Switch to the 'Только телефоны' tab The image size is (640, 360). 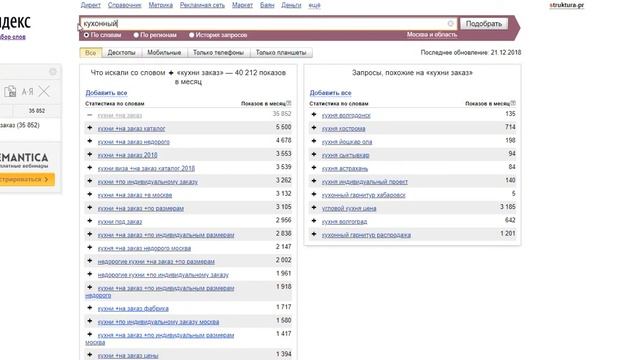(218, 53)
